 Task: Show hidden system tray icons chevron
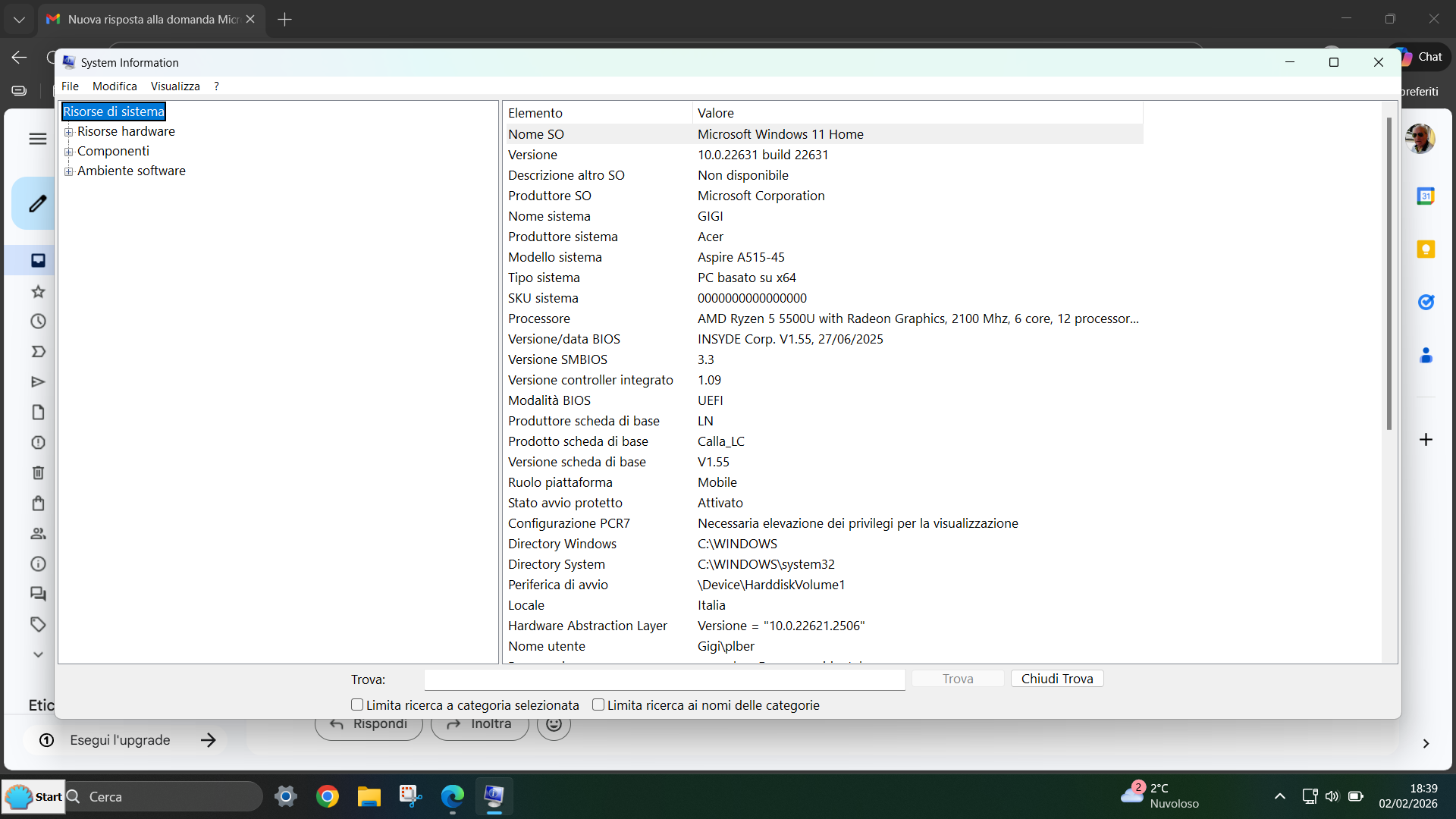(x=1280, y=796)
